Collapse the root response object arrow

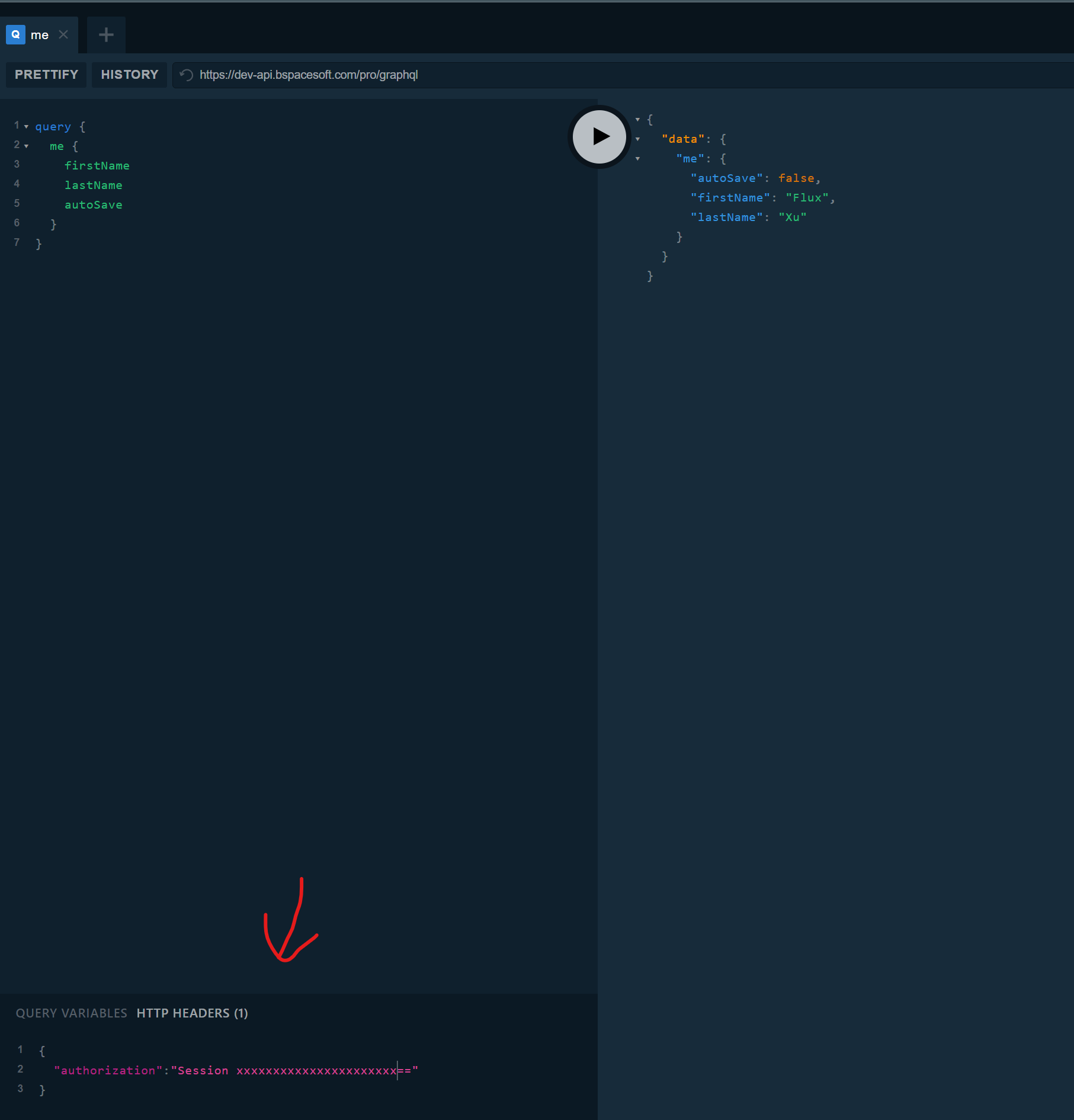coord(637,120)
